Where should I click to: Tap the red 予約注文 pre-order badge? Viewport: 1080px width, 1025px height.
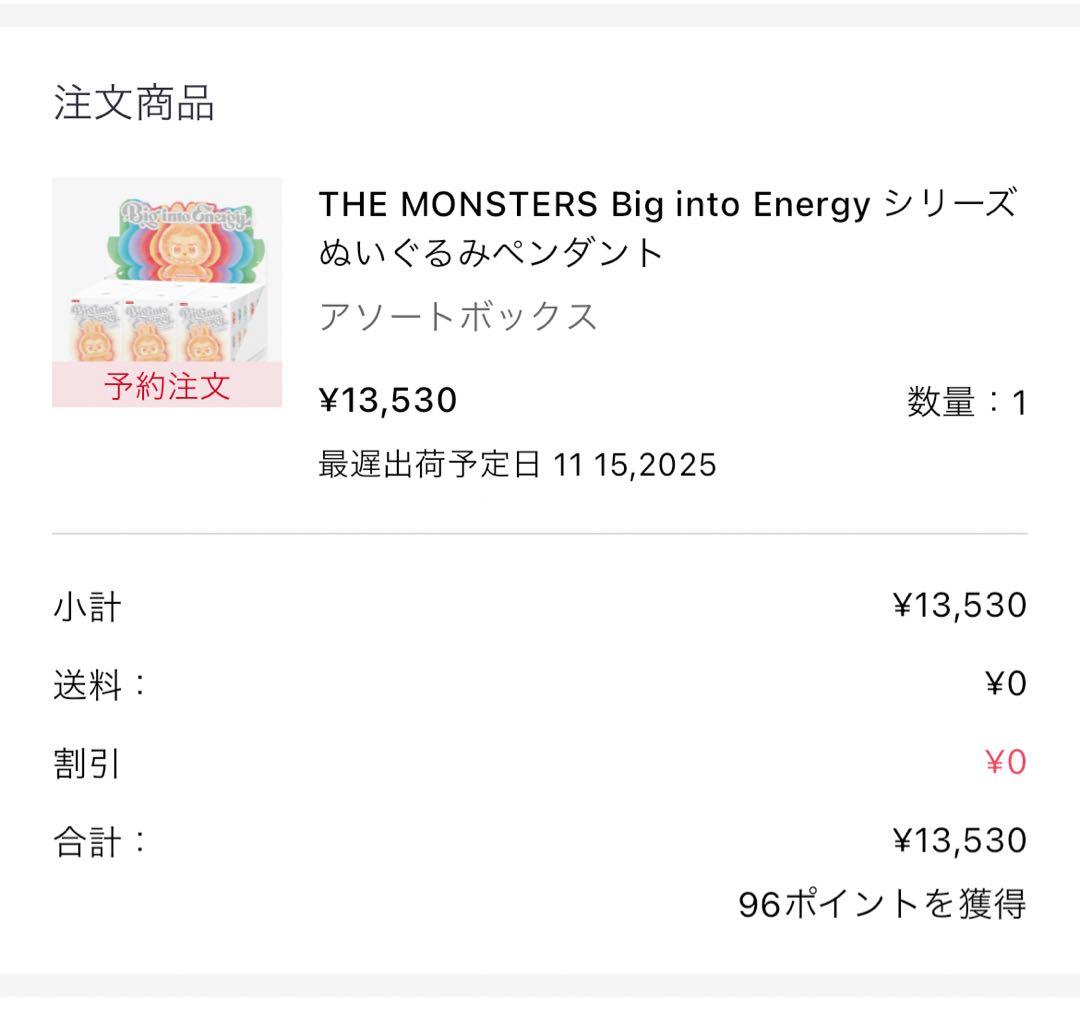[x=167, y=386]
